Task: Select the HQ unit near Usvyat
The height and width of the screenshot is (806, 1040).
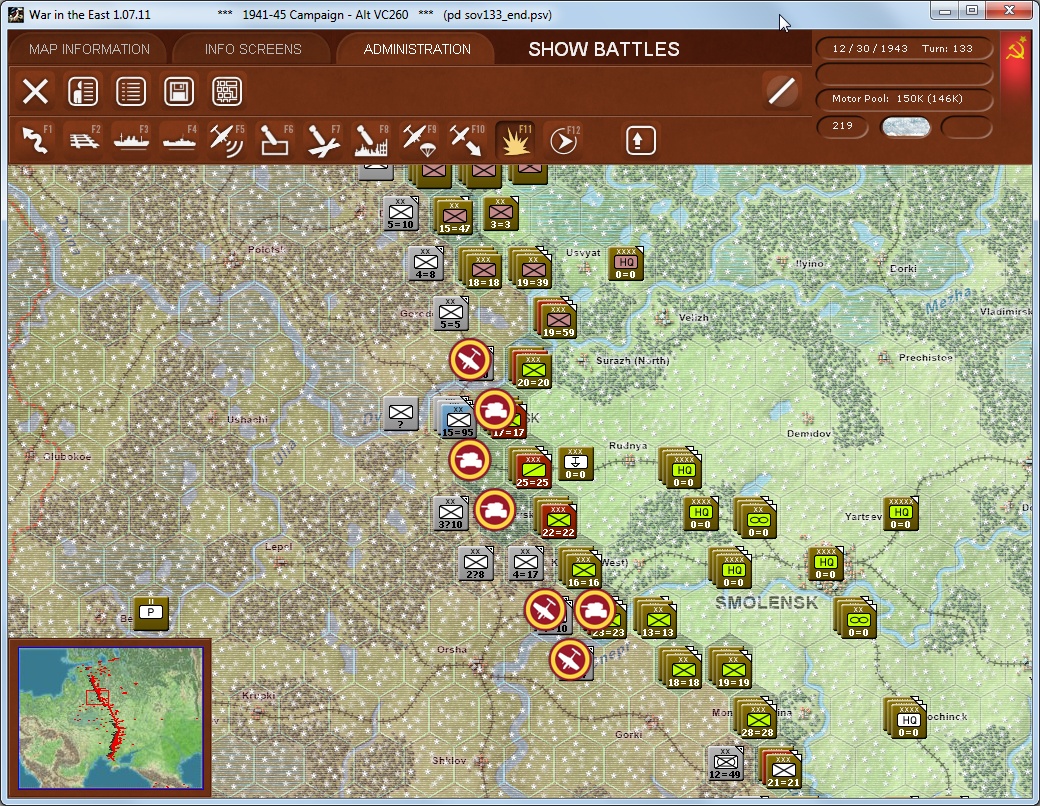Action: pyautogui.click(x=626, y=263)
